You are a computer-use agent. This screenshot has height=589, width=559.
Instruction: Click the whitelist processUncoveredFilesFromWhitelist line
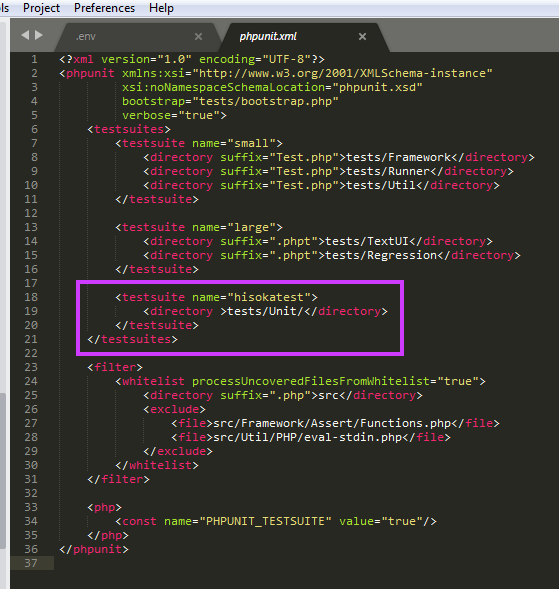click(300, 381)
